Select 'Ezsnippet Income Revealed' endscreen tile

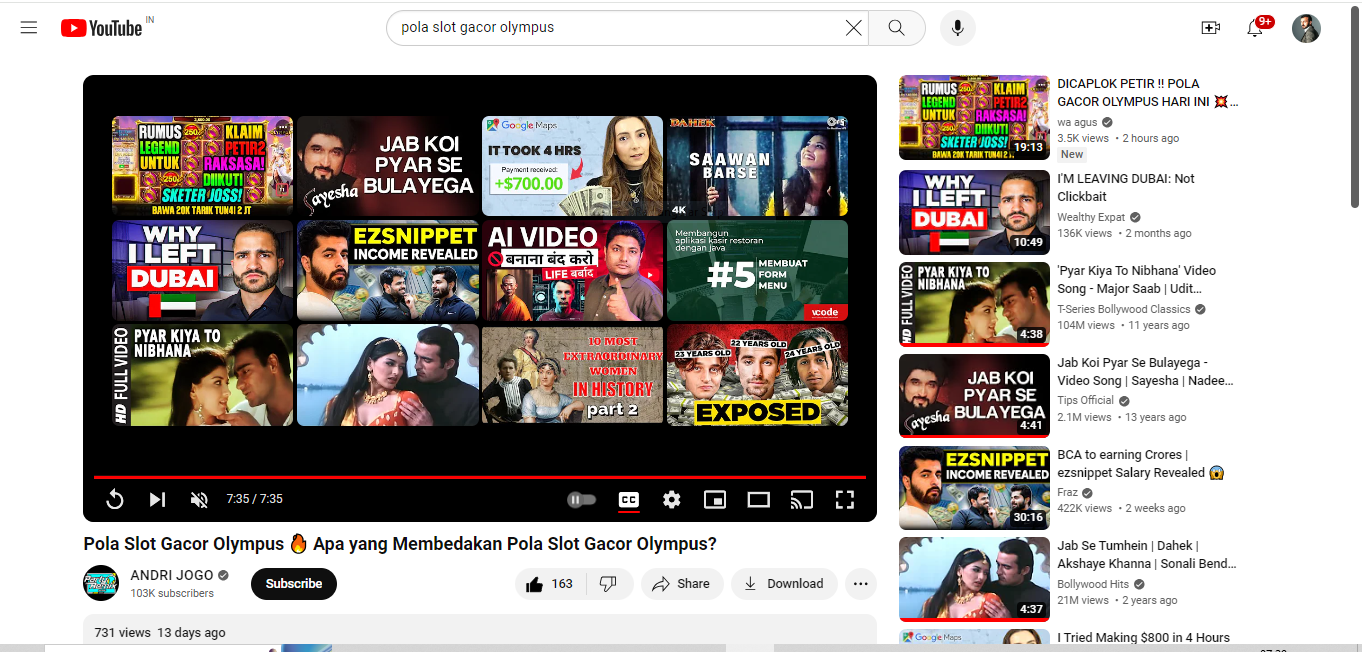pos(388,270)
